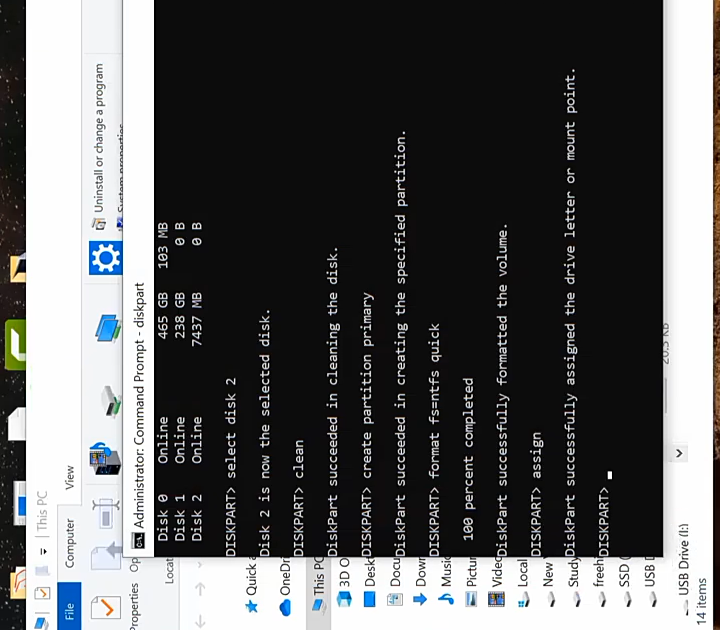This screenshot has height=630, width=720.
Task: Click the 'create partition primary' command text
Action: 367,386
